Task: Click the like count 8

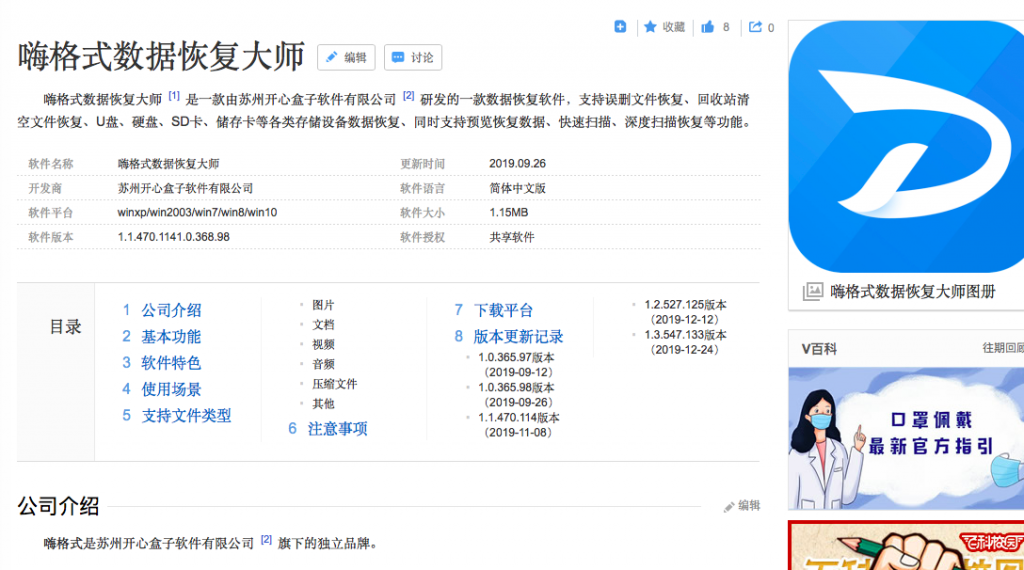Action: click(726, 27)
